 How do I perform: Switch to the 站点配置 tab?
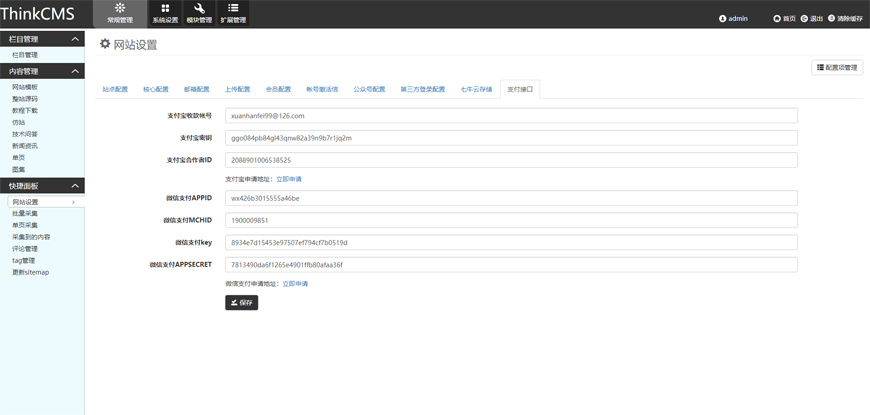coord(115,89)
